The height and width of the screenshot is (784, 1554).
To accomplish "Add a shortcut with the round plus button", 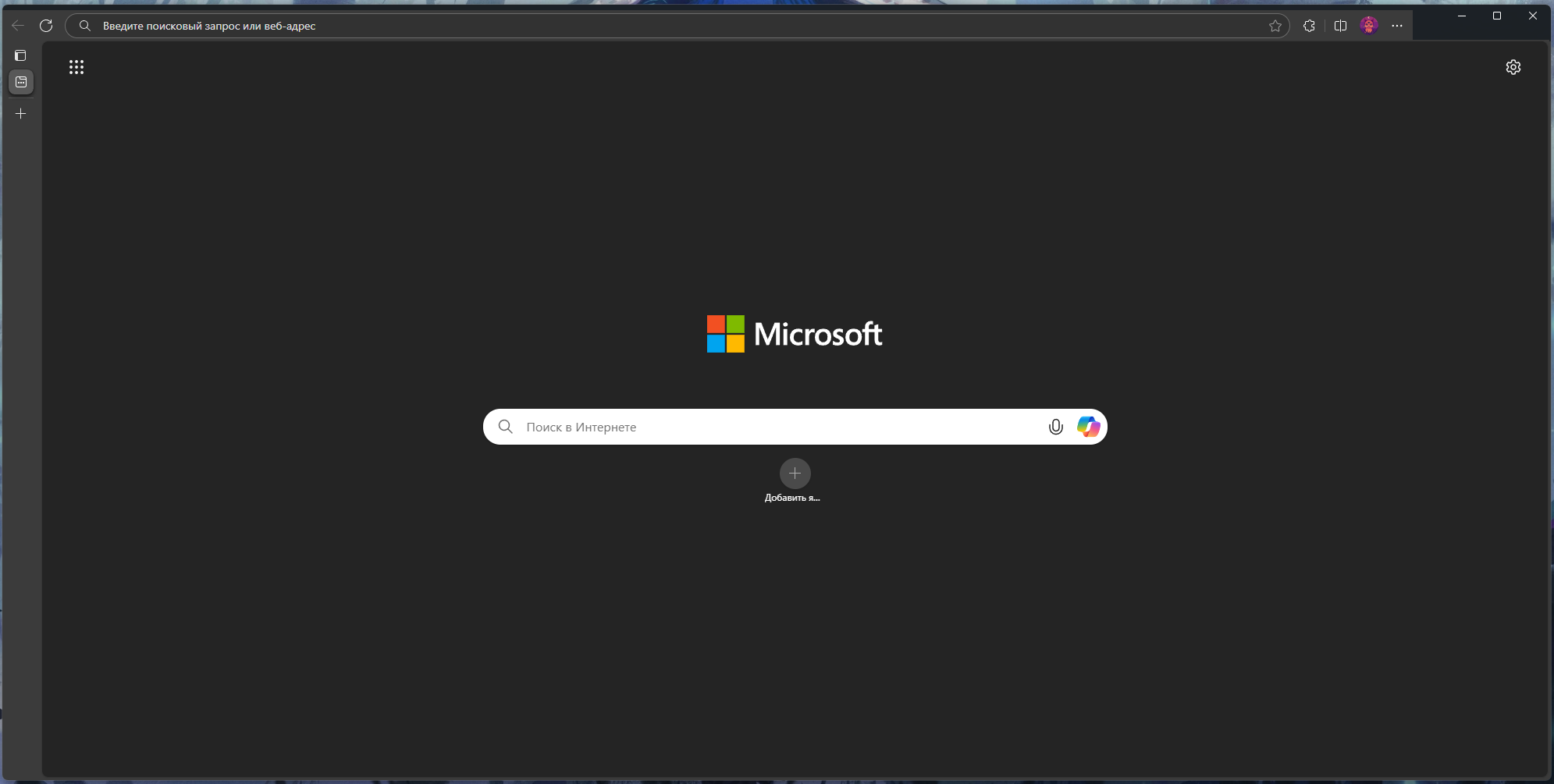I will pos(795,474).
